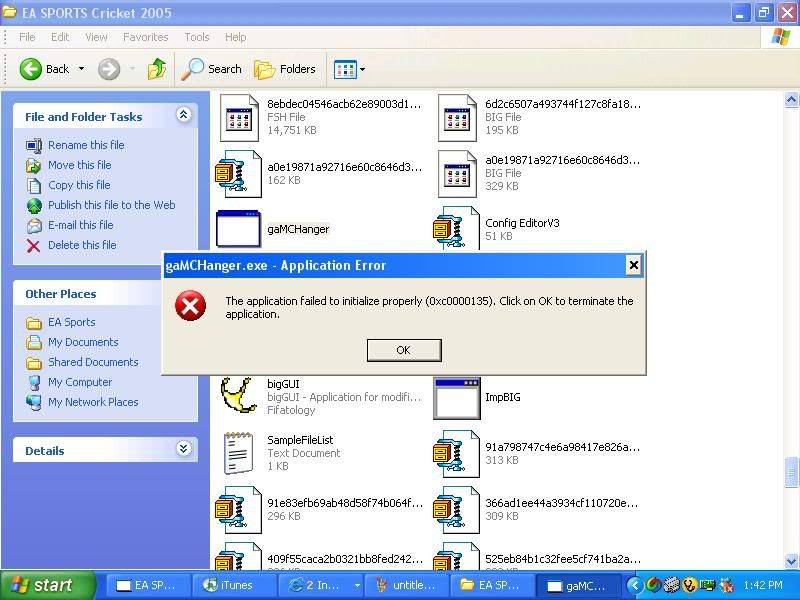Open the Internet Explorer taskbar group
This screenshot has width=800, height=600.
click(320, 585)
